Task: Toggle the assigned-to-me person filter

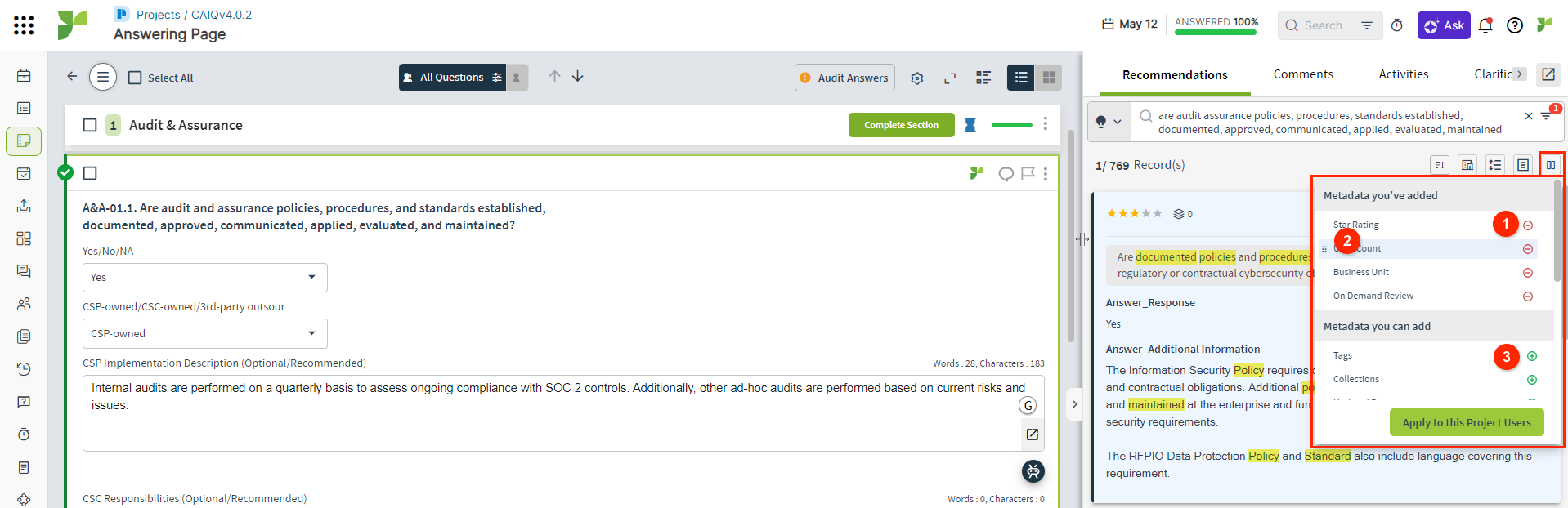Action: (x=517, y=78)
